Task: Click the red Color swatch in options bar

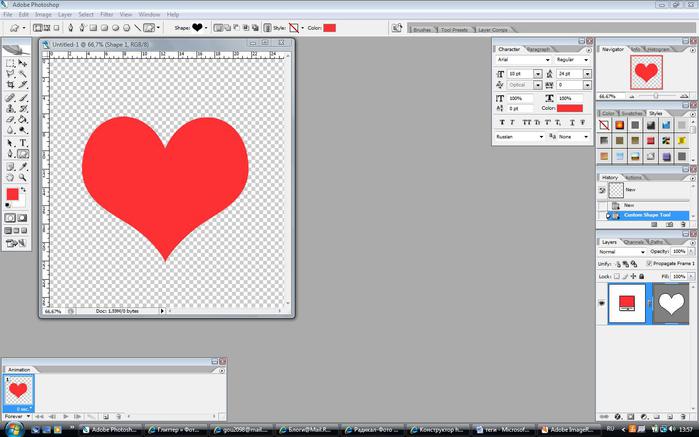Action: pyautogui.click(x=329, y=28)
